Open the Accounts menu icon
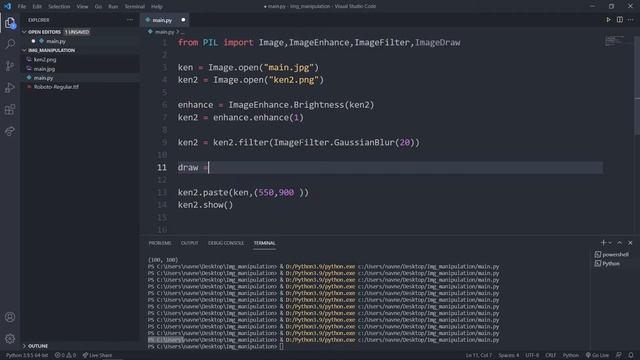 10,317
